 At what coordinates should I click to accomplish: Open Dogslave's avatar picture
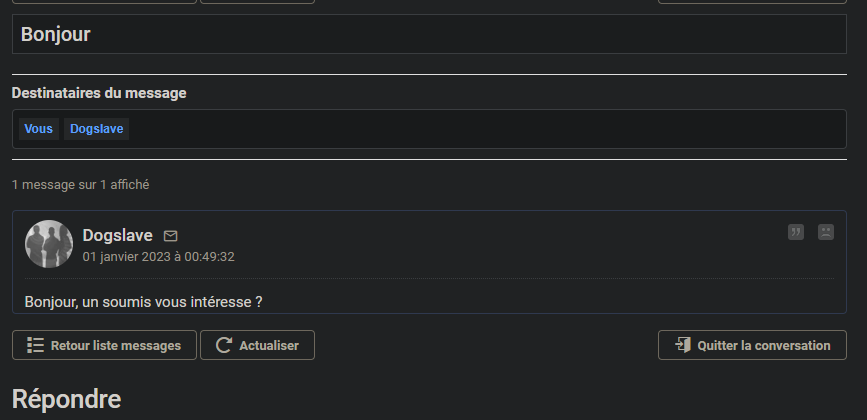pos(49,244)
